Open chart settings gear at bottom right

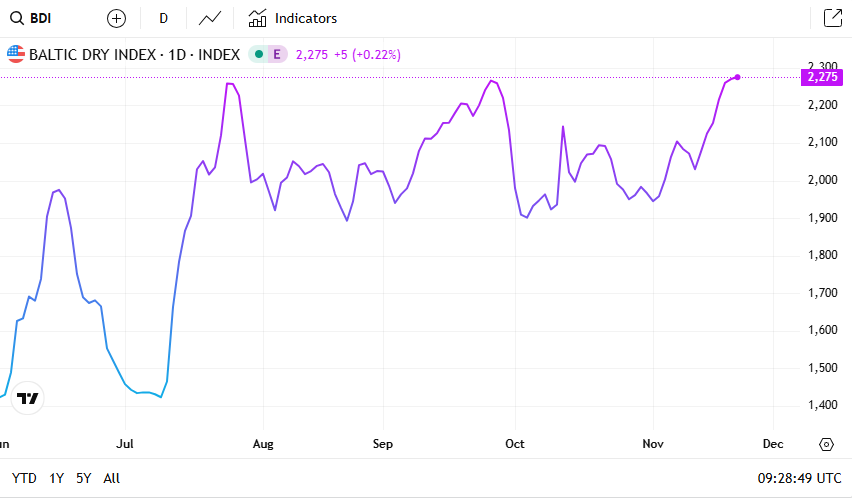[x=826, y=444]
